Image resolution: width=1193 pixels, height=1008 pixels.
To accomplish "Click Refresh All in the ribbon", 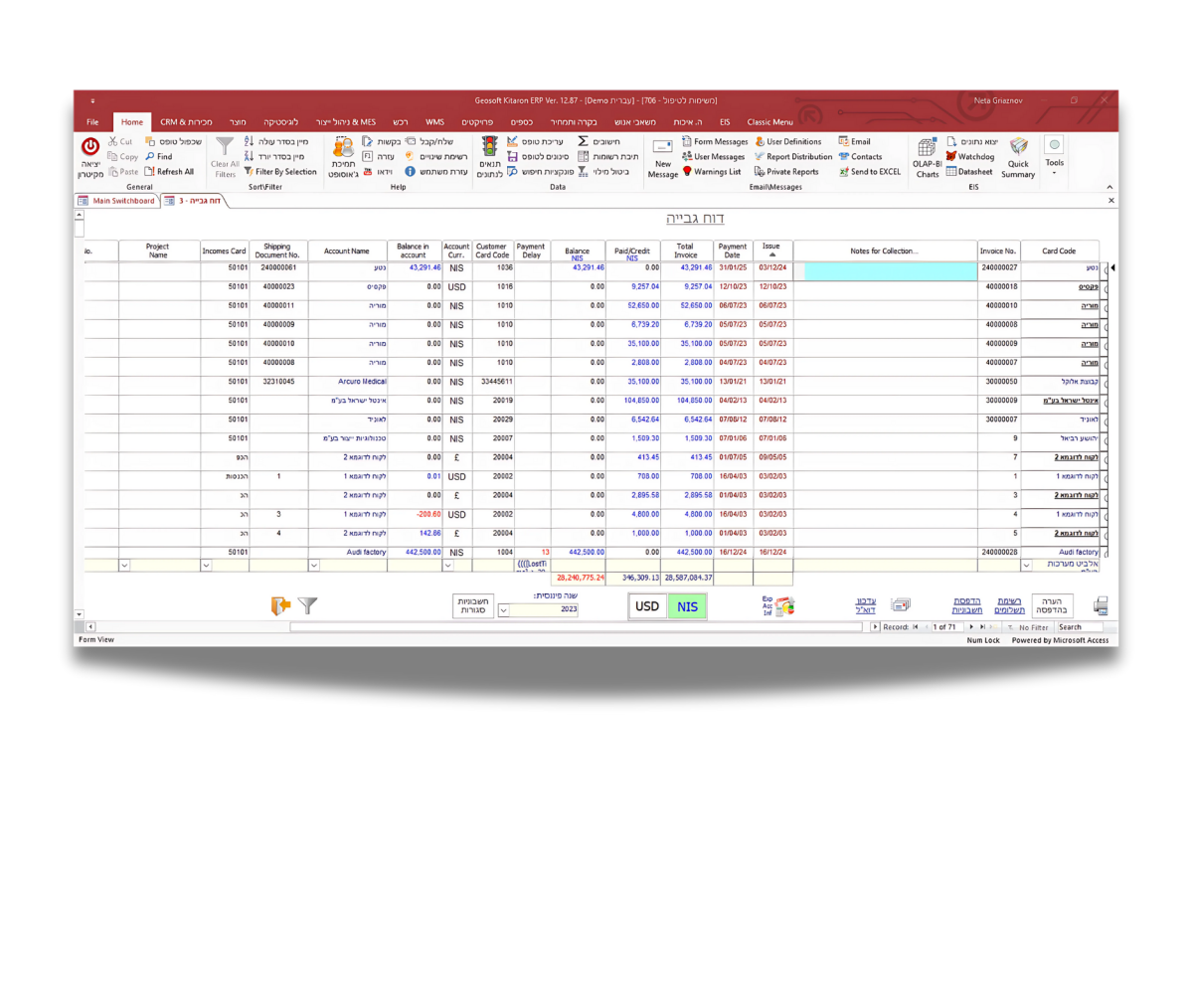I will 169,172.
